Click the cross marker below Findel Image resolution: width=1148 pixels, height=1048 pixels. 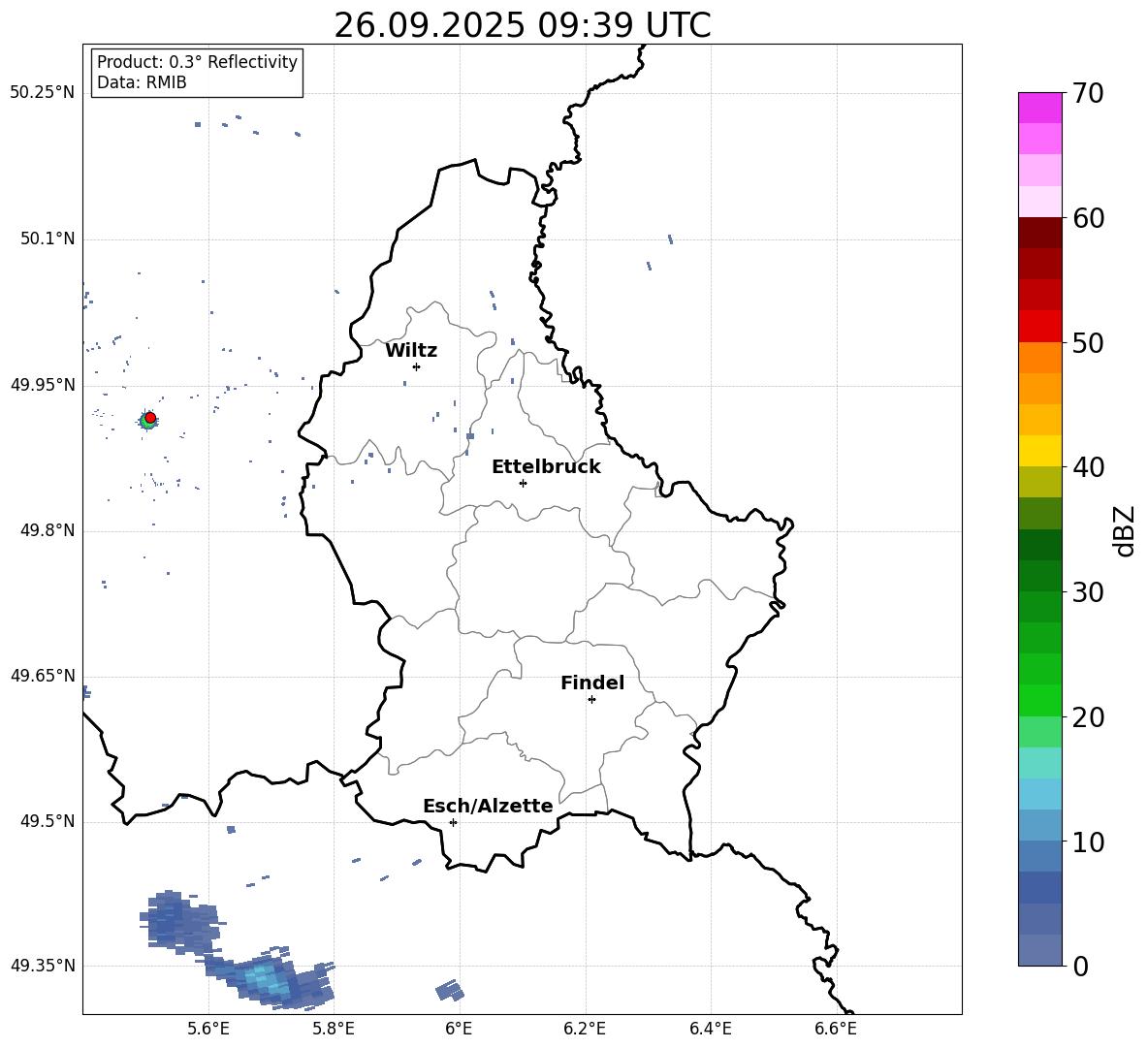coord(591,699)
